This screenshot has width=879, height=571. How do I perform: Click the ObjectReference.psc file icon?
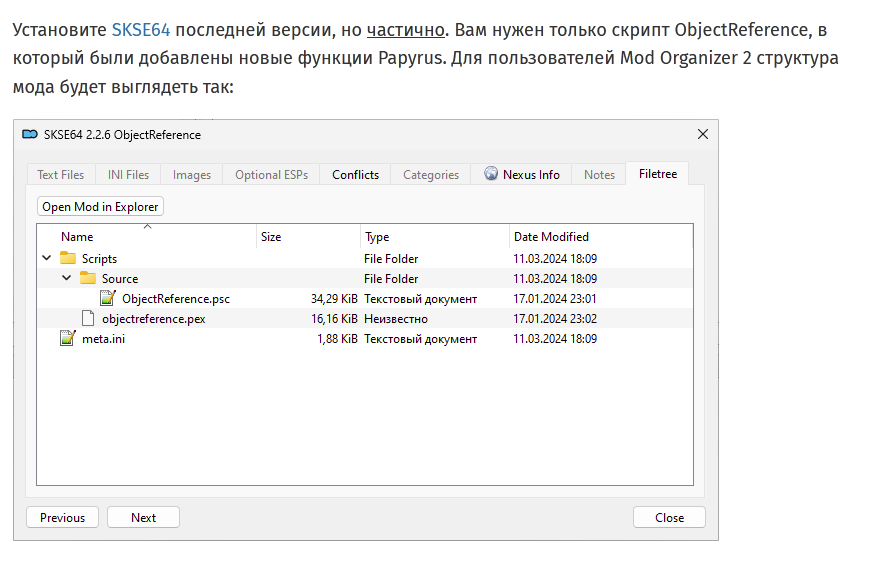(108, 298)
